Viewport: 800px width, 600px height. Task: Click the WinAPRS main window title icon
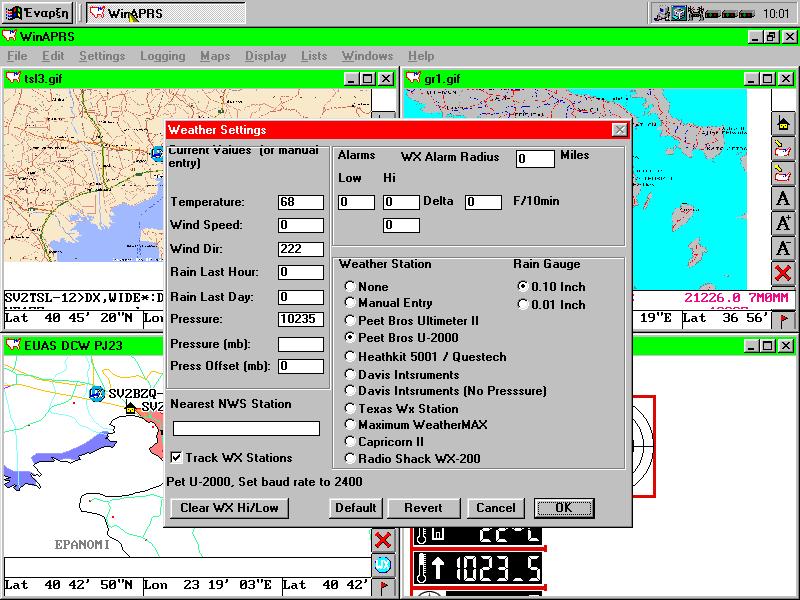[x=9, y=36]
